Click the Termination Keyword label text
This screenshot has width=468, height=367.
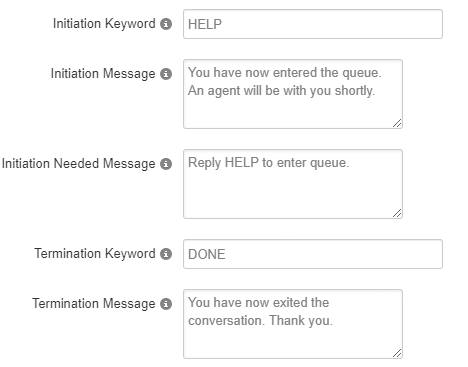[95, 254]
